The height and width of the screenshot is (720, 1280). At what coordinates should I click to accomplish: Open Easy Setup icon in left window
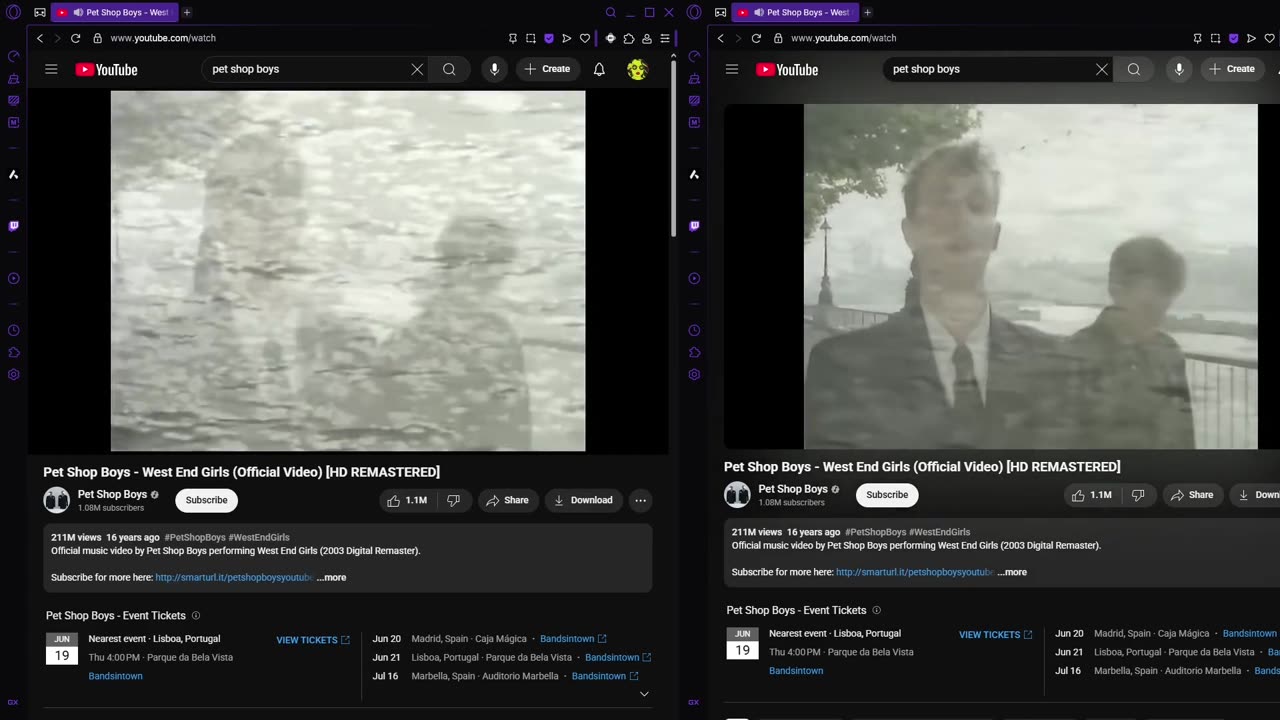665,38
